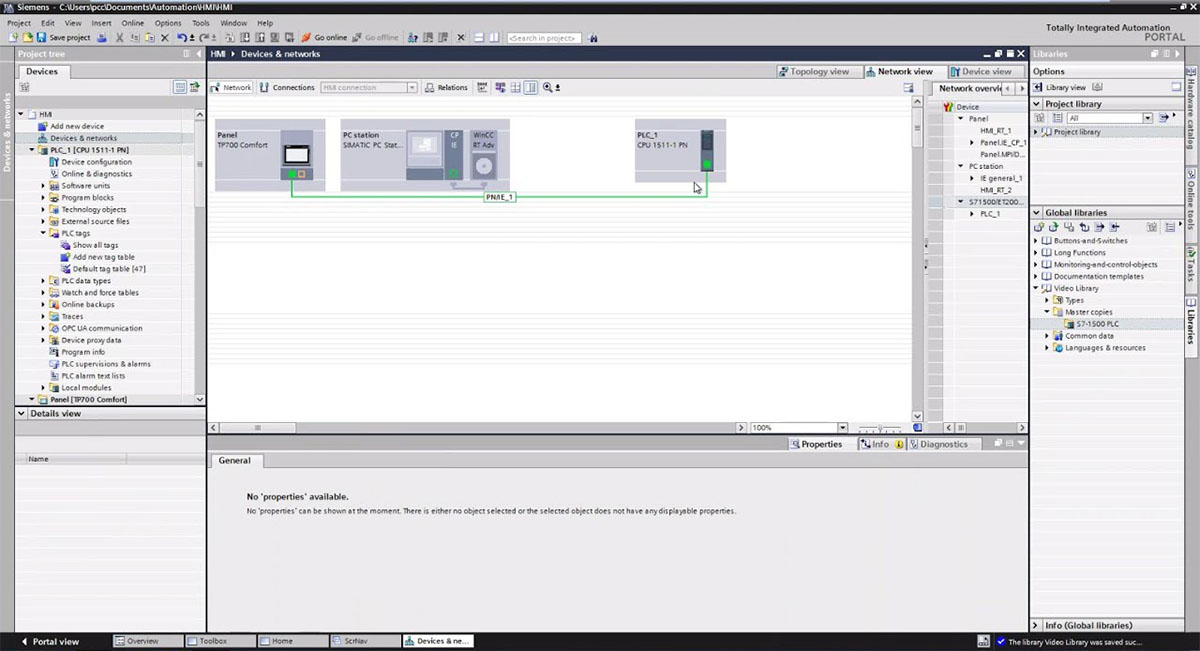This screenshot has height=651, width=1200.
Task: Select the General tab in properties
Action: (x=235, y=461)
